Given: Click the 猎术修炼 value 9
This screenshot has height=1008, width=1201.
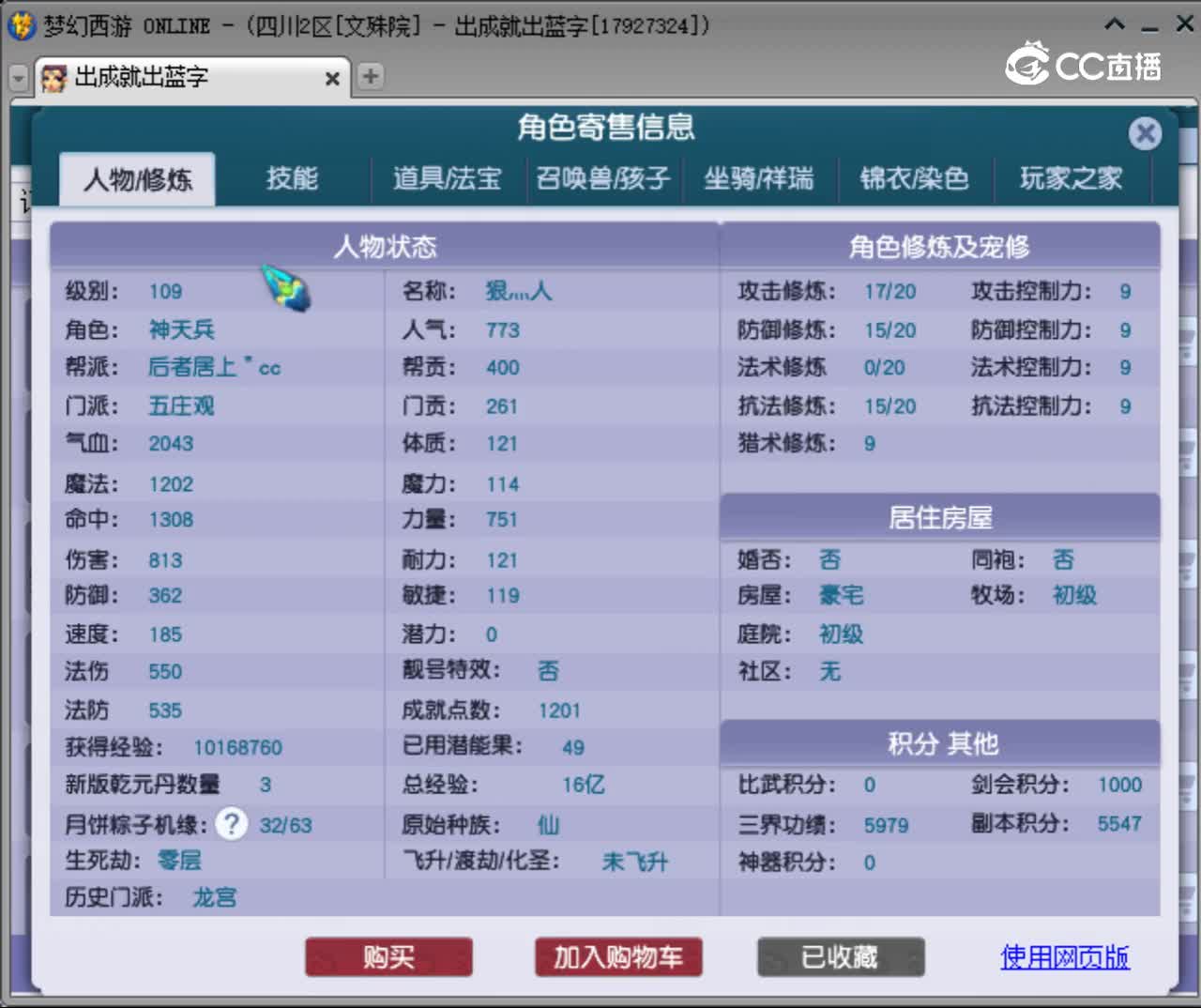Looking at the screenshot, I should pos(870,444).
